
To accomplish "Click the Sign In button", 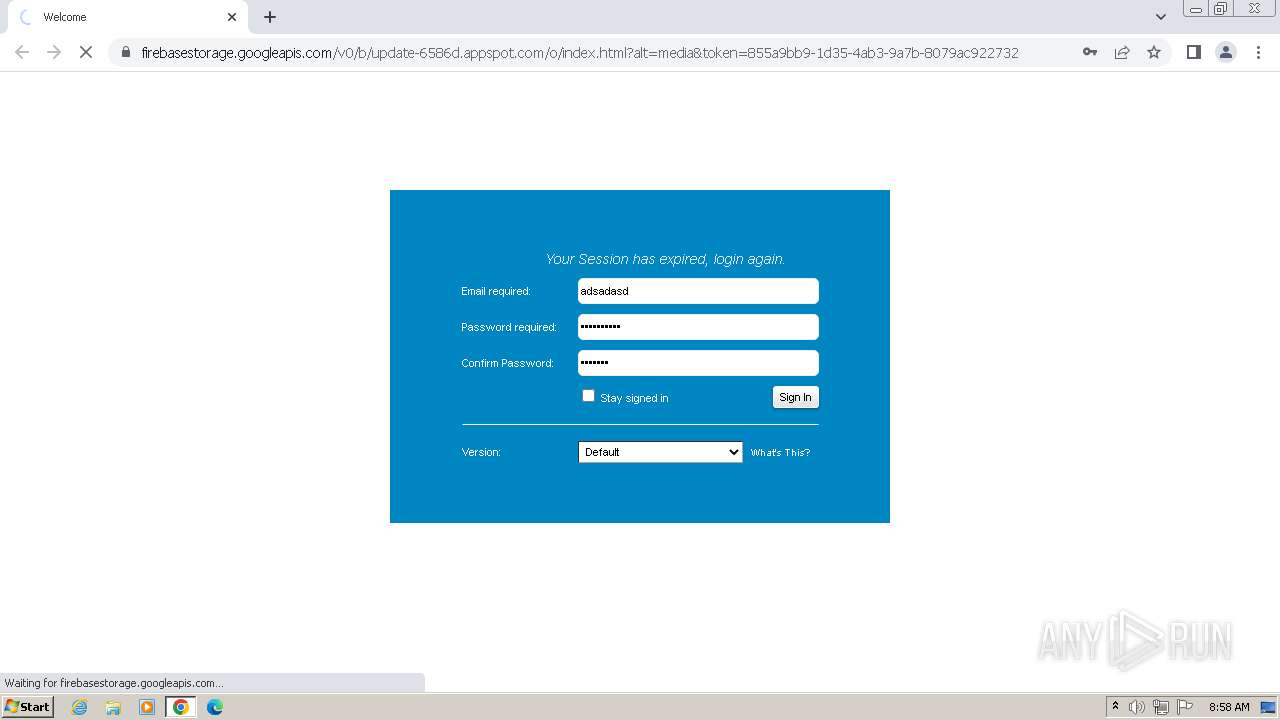I will pos(795,397).
